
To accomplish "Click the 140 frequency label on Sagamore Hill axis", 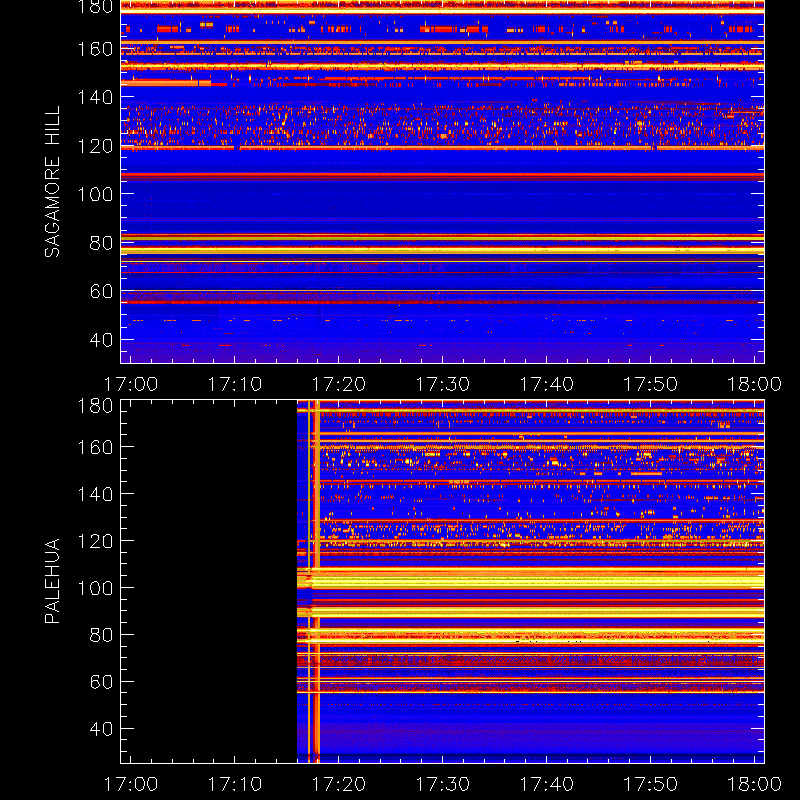I will (95, 97).
